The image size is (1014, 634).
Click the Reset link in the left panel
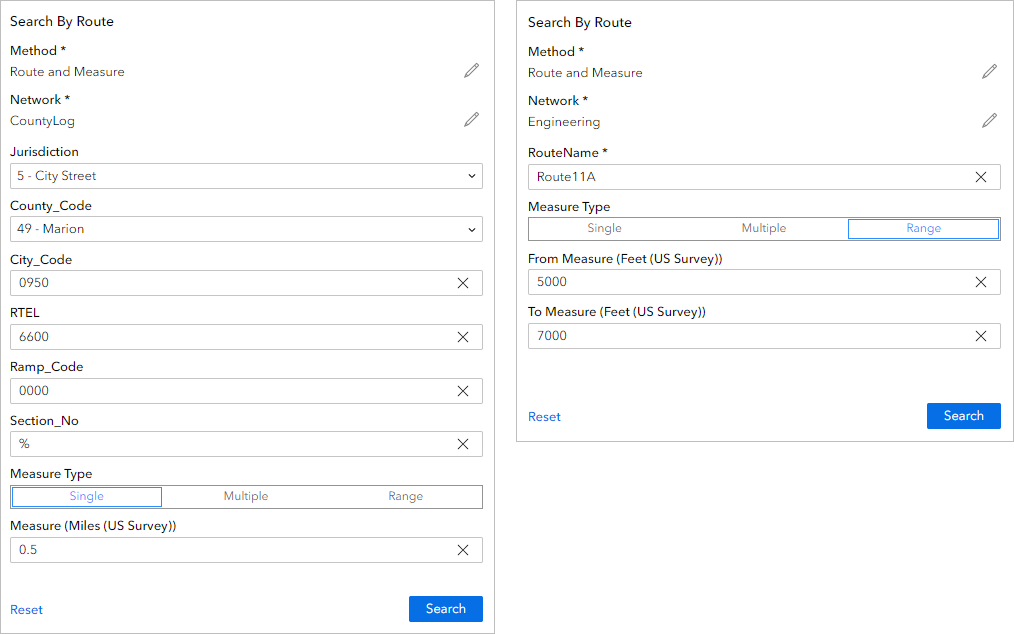tap(26, 609)
